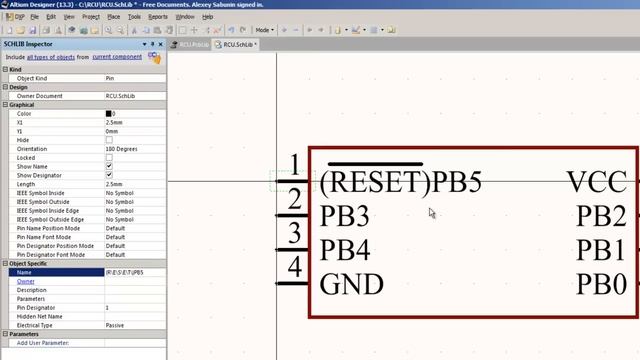Click the model manager icon
This screenshot has height=360, width=640.
391,30
